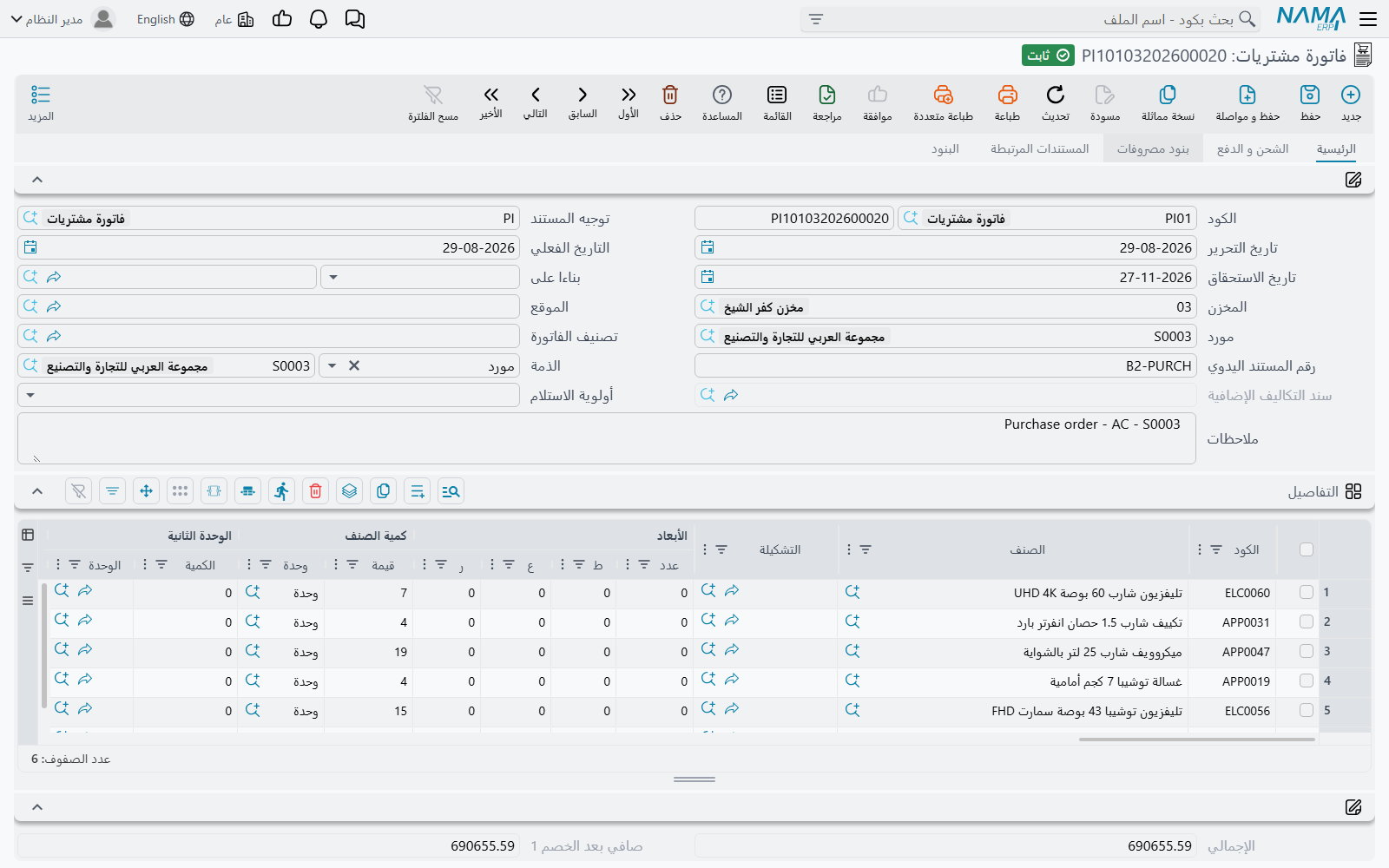Viewport: 1389px width, 868px height.
Task: Click the running-man icon in details toolbar
Action: click(281, 491)
